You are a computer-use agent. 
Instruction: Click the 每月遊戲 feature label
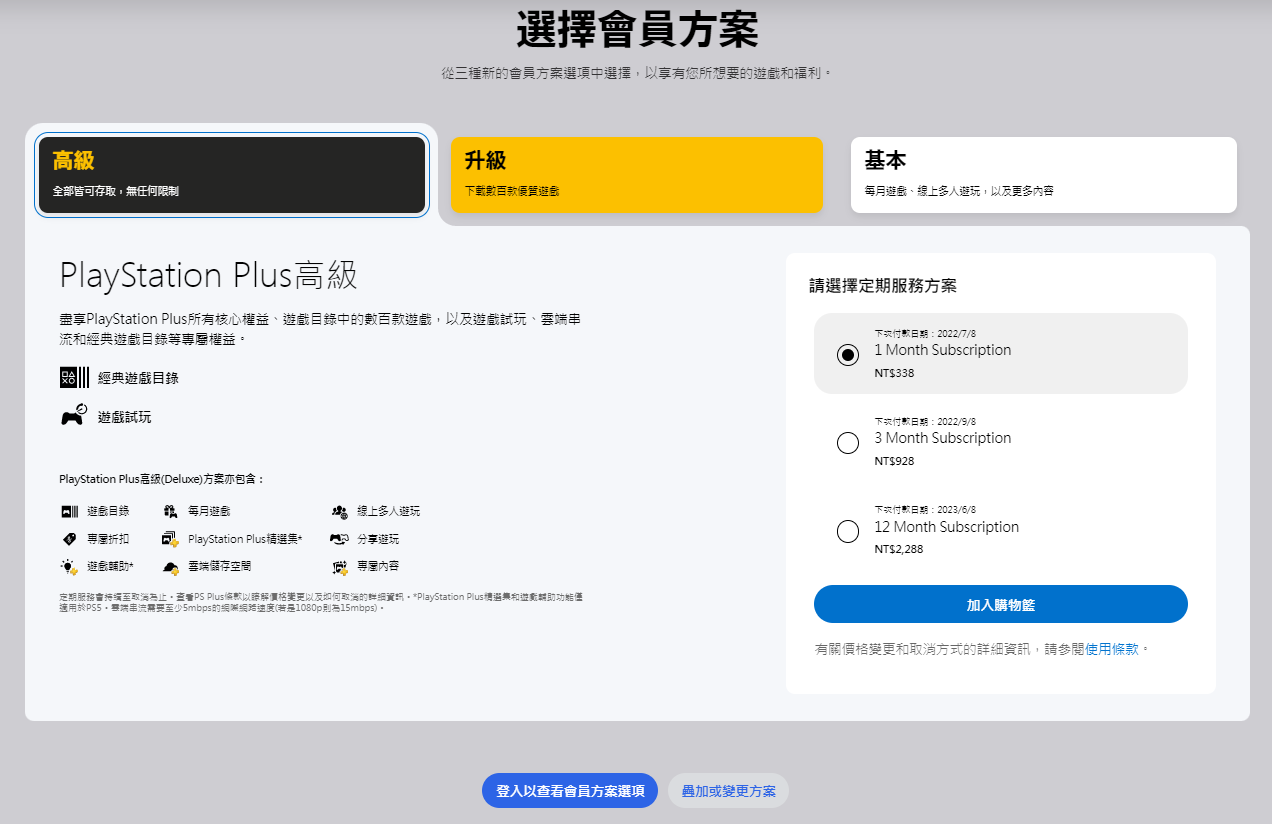tap(209, 511)
